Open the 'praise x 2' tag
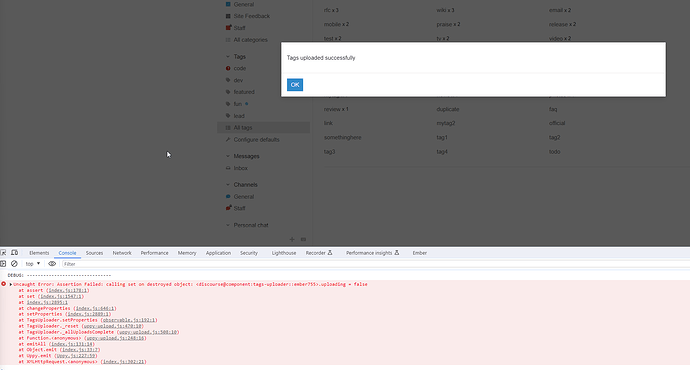690x370 pixels. (448, 24)
